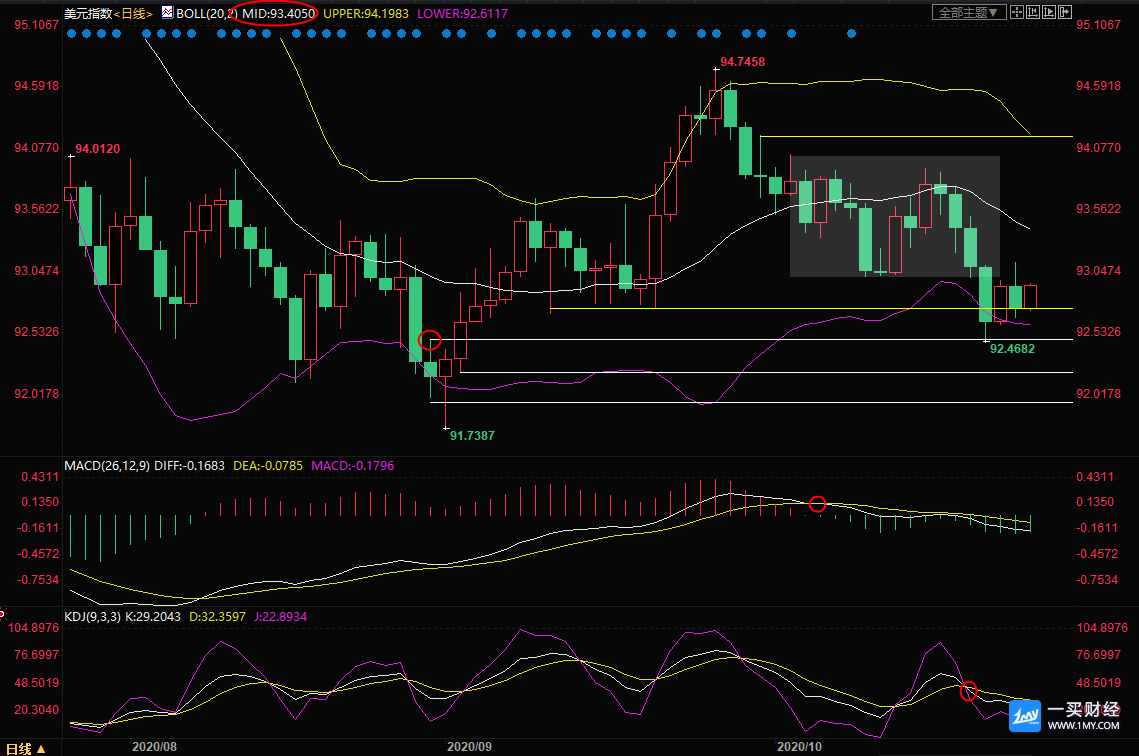Click the BOLL indicator chart icon
Viewport: 1139px width, 756px height.
click(167, 12)
